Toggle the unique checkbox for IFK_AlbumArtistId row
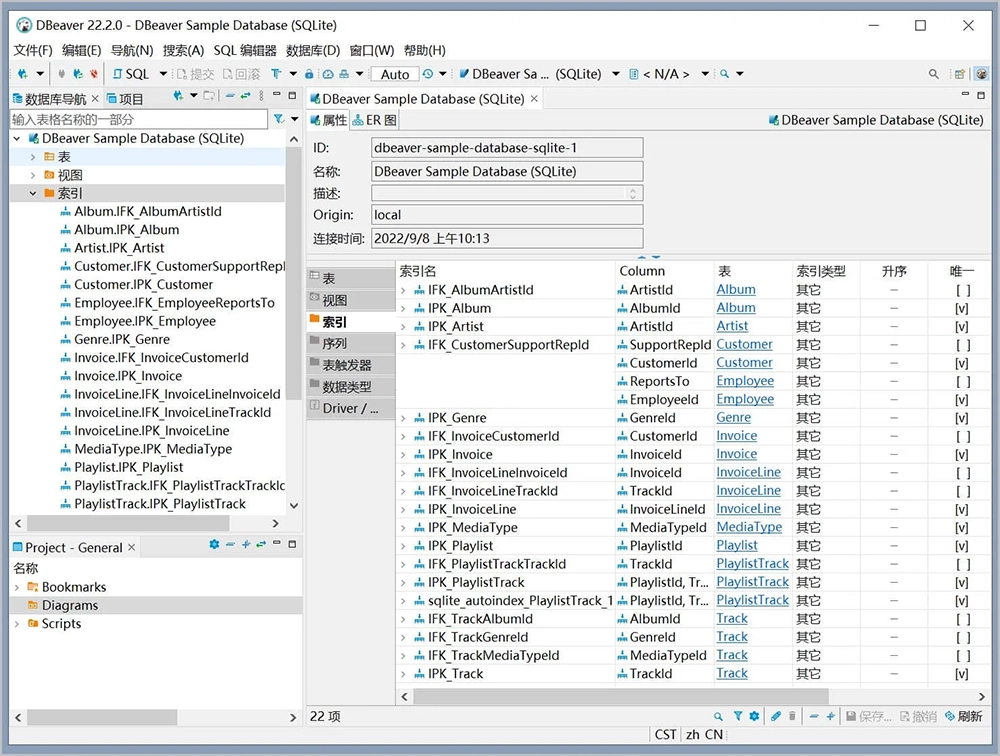Image resolution: width=1000 pixels, height=756 pixels. pyautogui.click(x=962, y=290)
